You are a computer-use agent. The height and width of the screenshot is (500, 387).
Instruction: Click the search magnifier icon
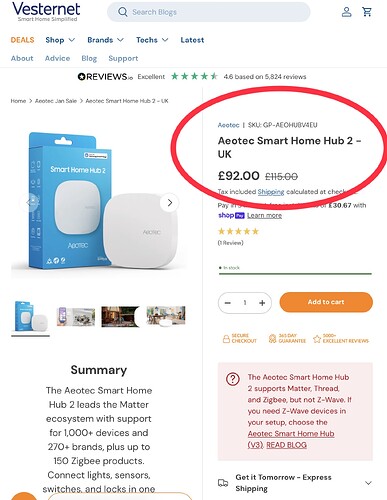pos(123,12)
